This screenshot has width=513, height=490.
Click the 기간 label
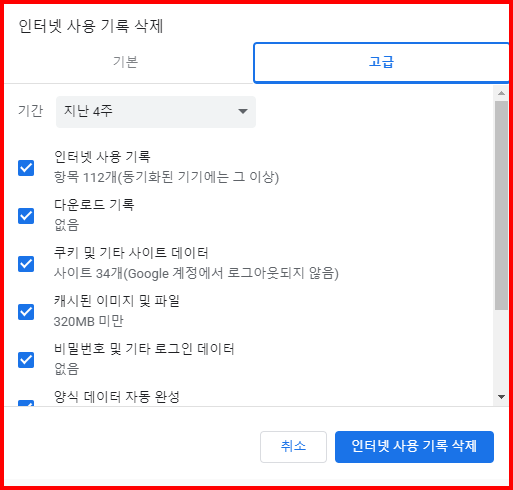click(x=30, y=111)
